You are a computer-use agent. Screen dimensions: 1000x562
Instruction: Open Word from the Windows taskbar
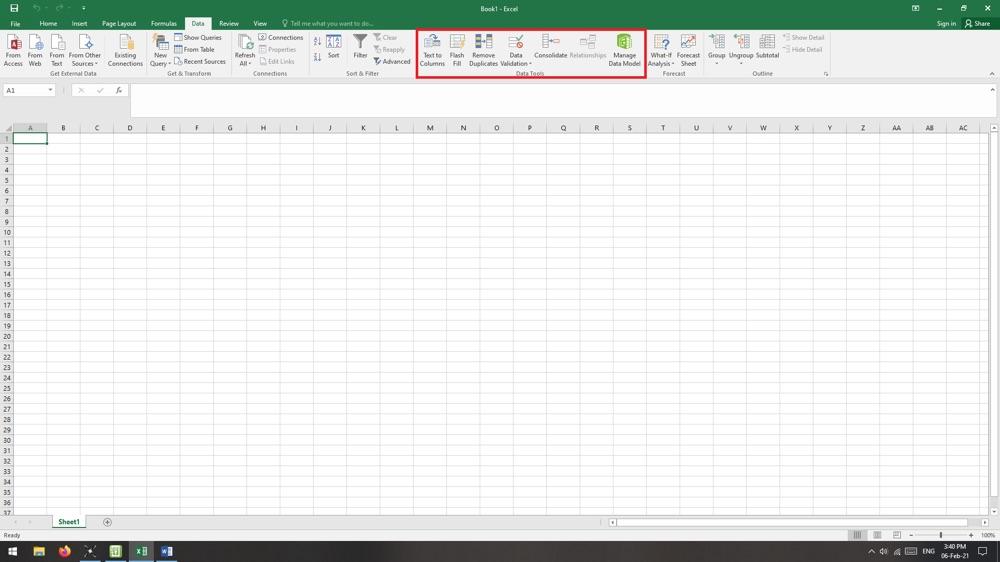tap(167, 551)
